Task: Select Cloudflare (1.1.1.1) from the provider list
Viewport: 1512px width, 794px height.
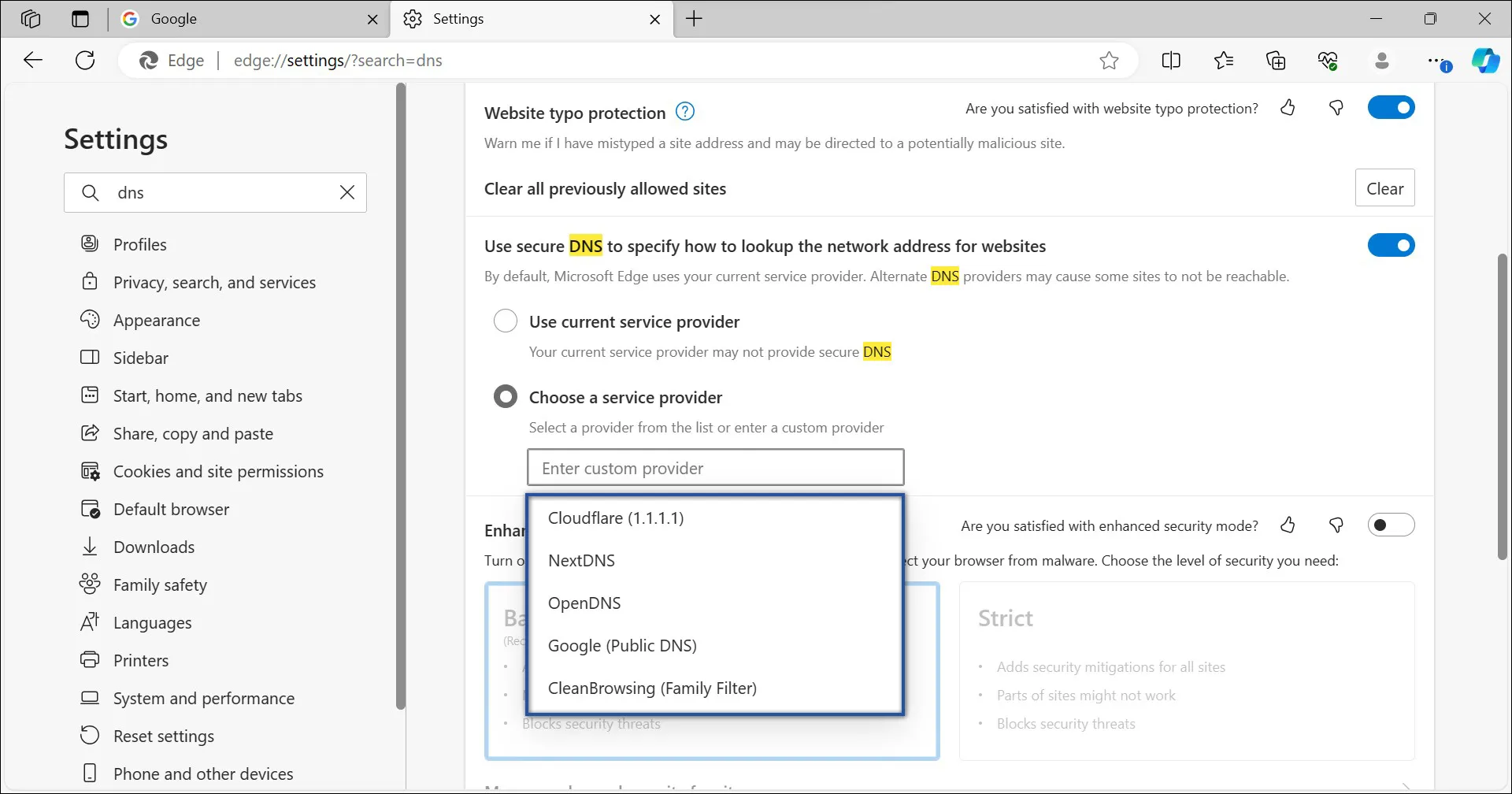Action: pos(616,518)
